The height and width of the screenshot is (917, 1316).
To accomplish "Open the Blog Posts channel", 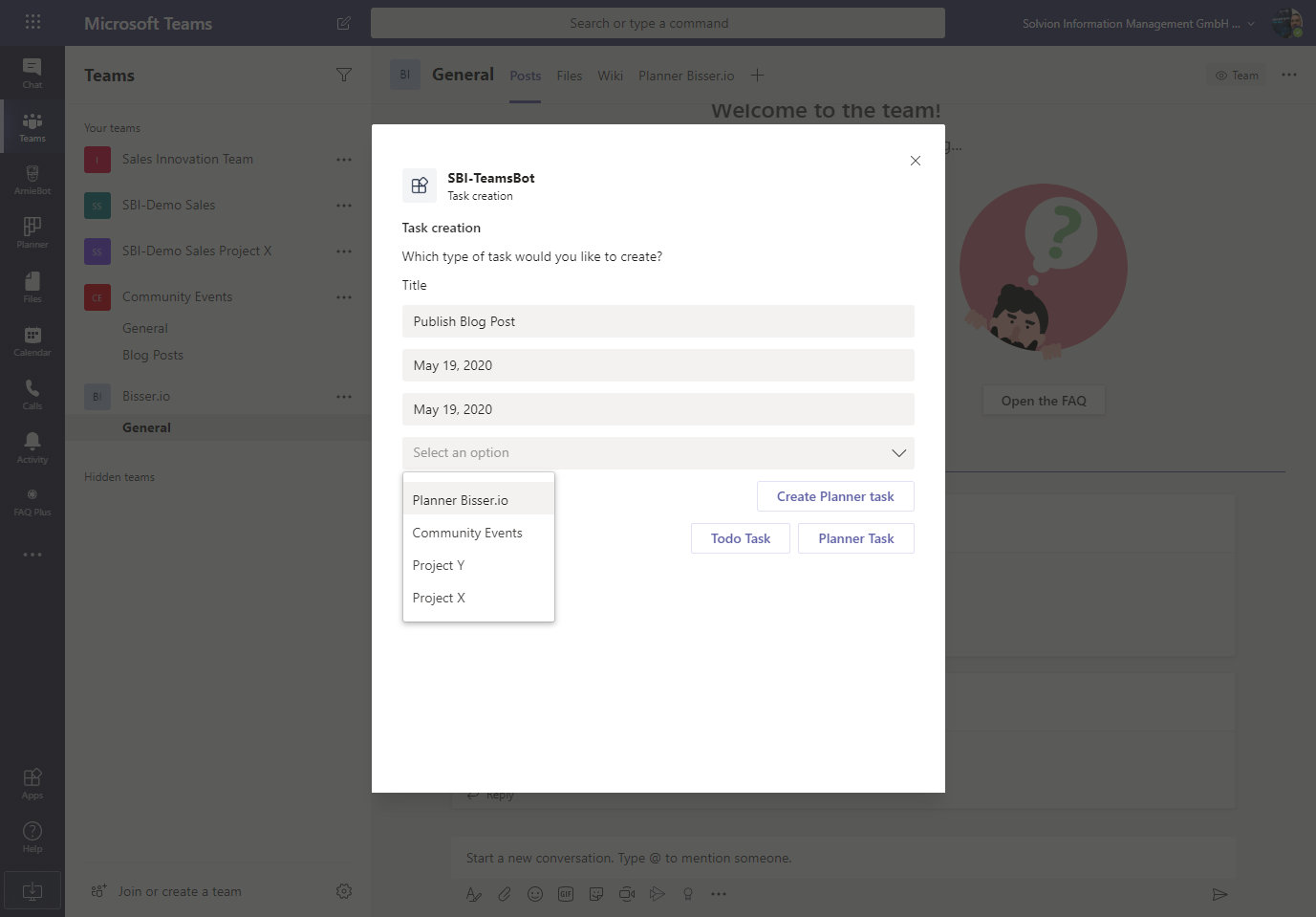I will (x=153, y=355).
